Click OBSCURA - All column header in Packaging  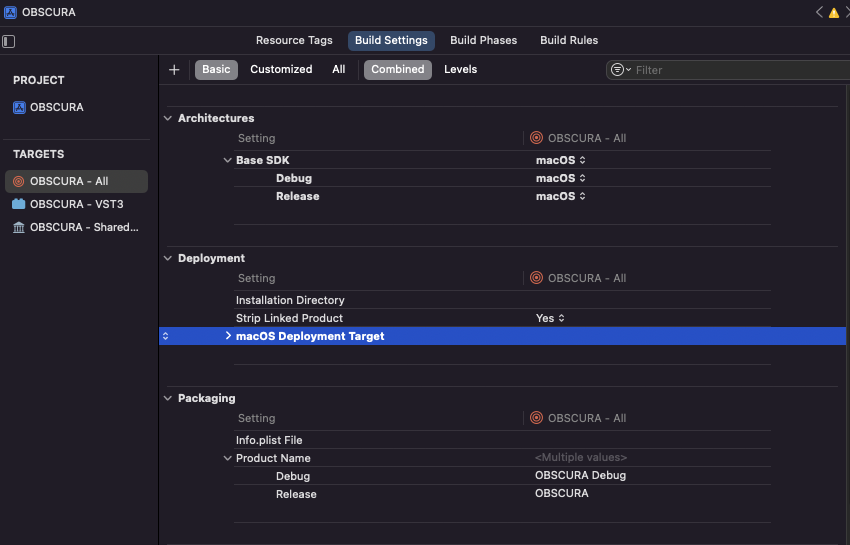(x=578, y=418)
